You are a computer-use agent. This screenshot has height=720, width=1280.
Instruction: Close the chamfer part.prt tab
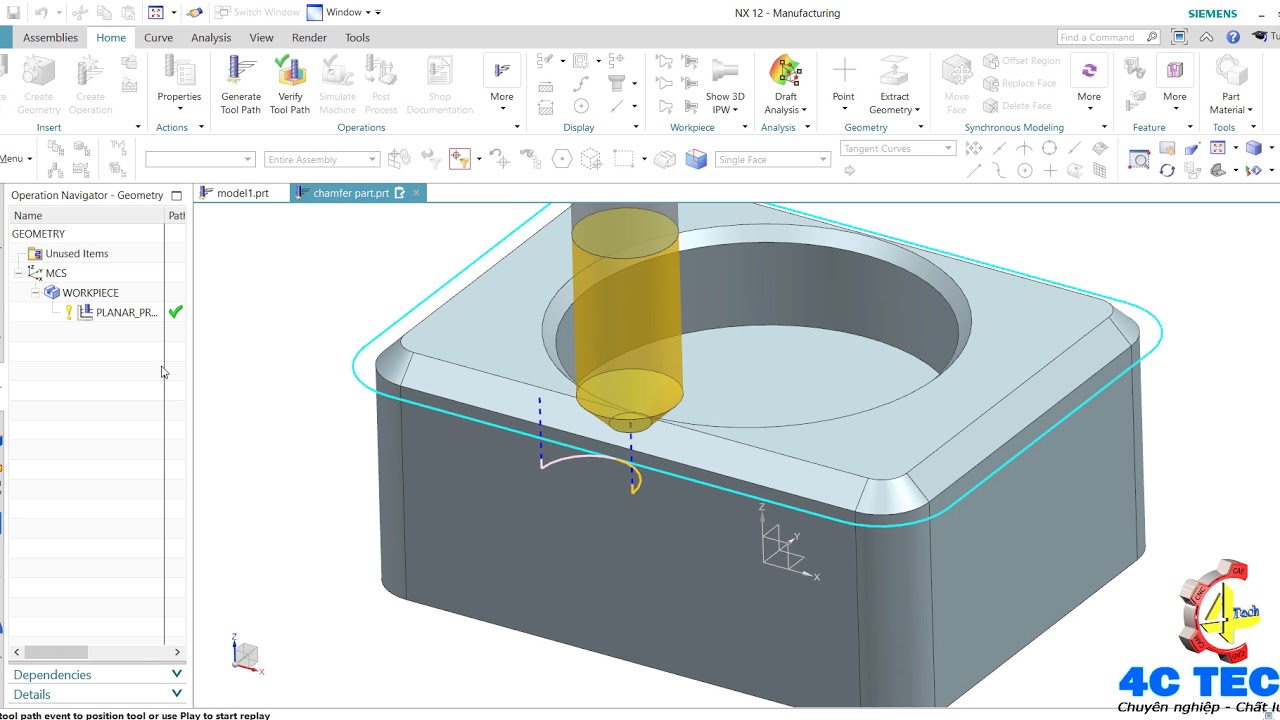click(416, 193)
